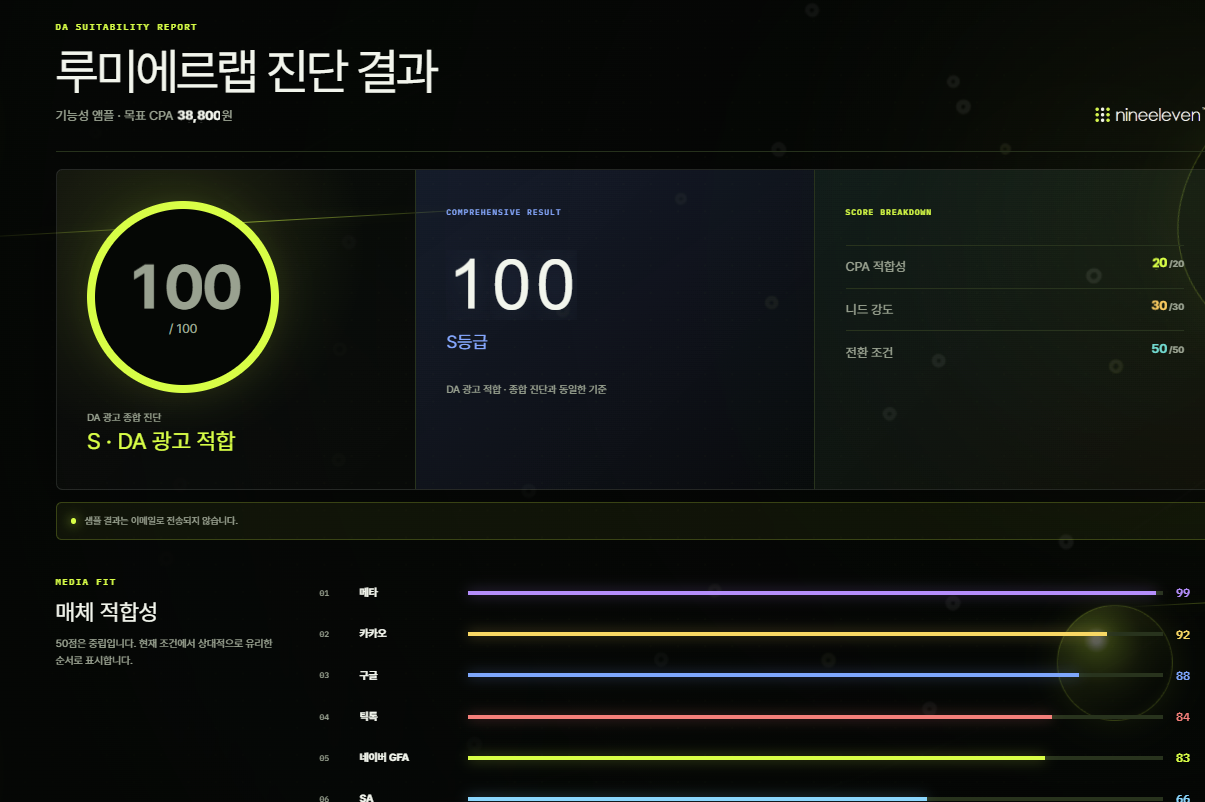
Task: Click the 30/30 score value
Action: tap(1168, 306)
